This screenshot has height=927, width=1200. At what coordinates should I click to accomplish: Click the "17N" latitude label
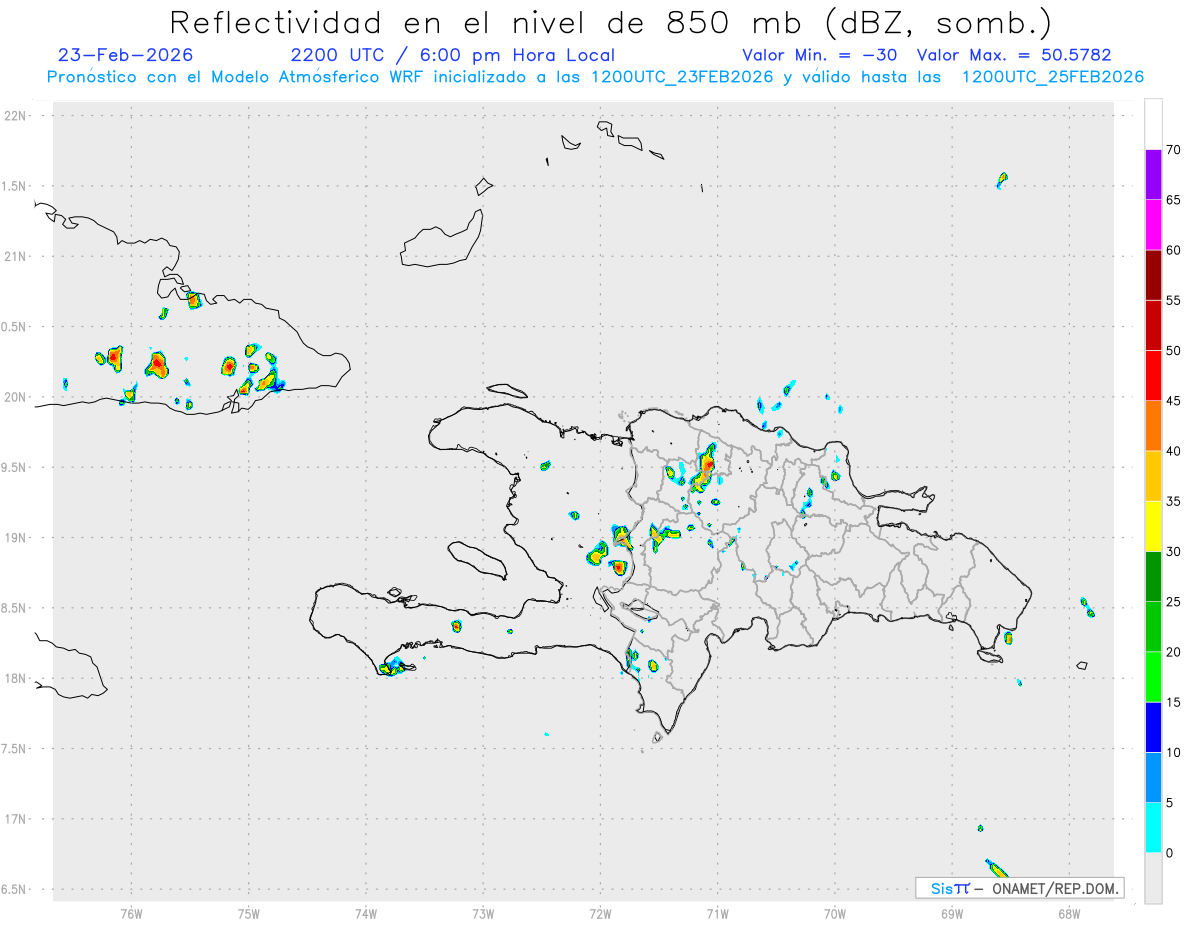click(15, 819)
